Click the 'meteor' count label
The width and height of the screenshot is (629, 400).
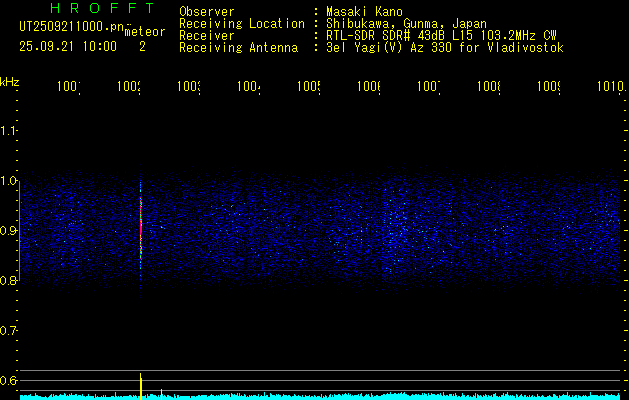145,32
